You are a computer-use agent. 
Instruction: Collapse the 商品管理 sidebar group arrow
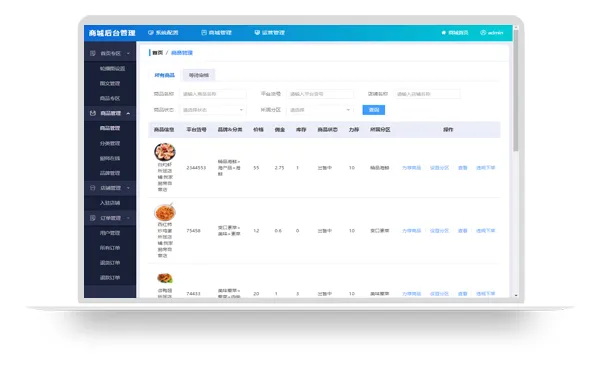(x=128, y=113)
